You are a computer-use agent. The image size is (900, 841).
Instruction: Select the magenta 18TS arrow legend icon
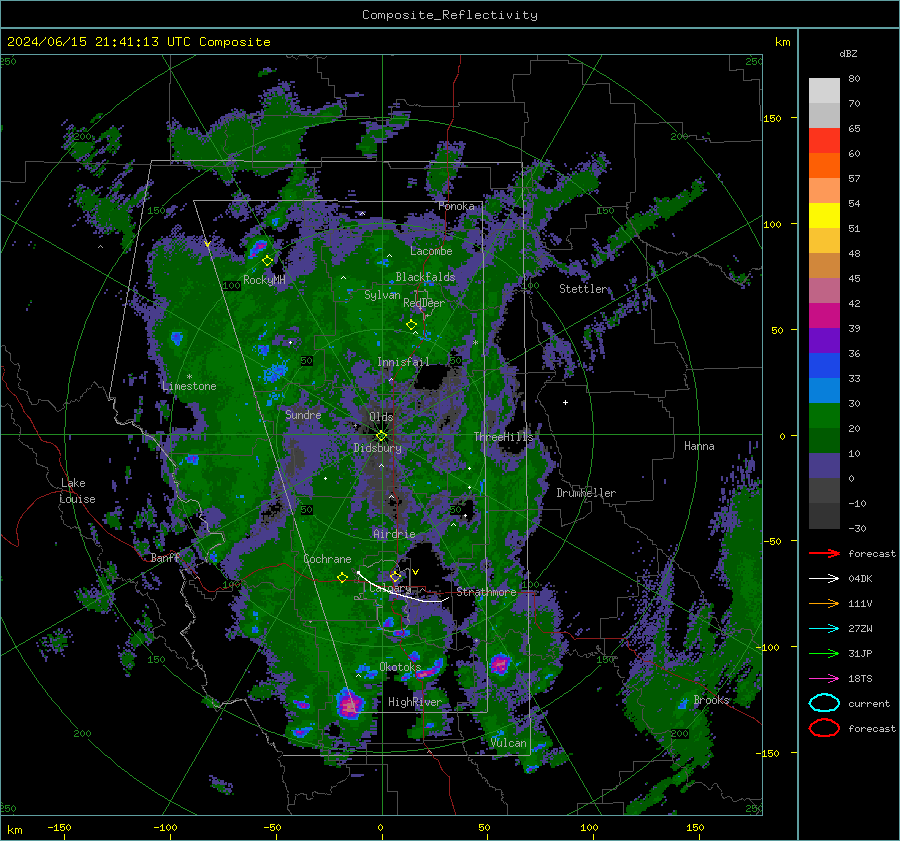(x=824, y=678)
